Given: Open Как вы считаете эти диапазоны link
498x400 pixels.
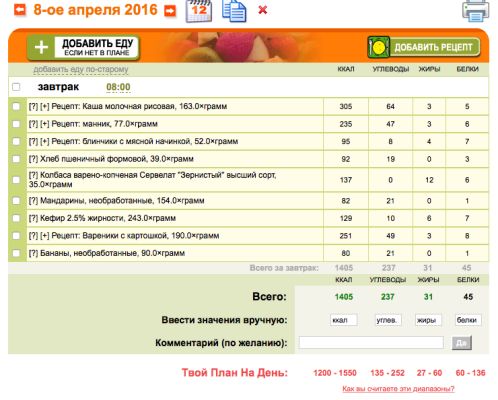Looking at the screenshot, I should tap(398, 389).
